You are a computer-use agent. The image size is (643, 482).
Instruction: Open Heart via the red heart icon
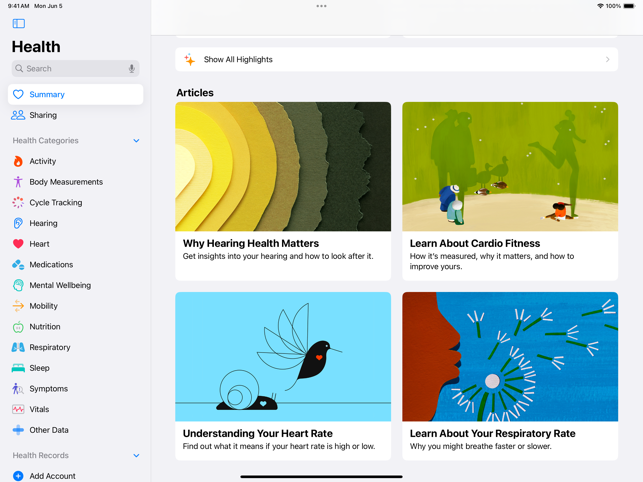tap(18, 244)
